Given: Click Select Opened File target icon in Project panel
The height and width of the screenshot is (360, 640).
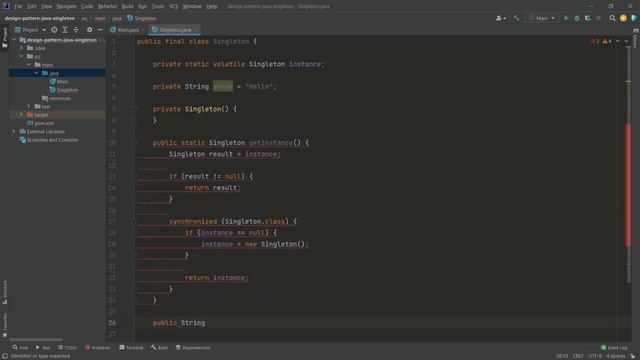Looking at the screenshot, I should tap(54, 30).
